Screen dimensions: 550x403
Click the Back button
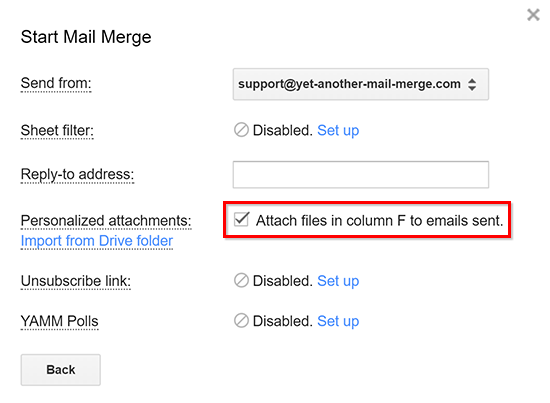coord(61,370)
